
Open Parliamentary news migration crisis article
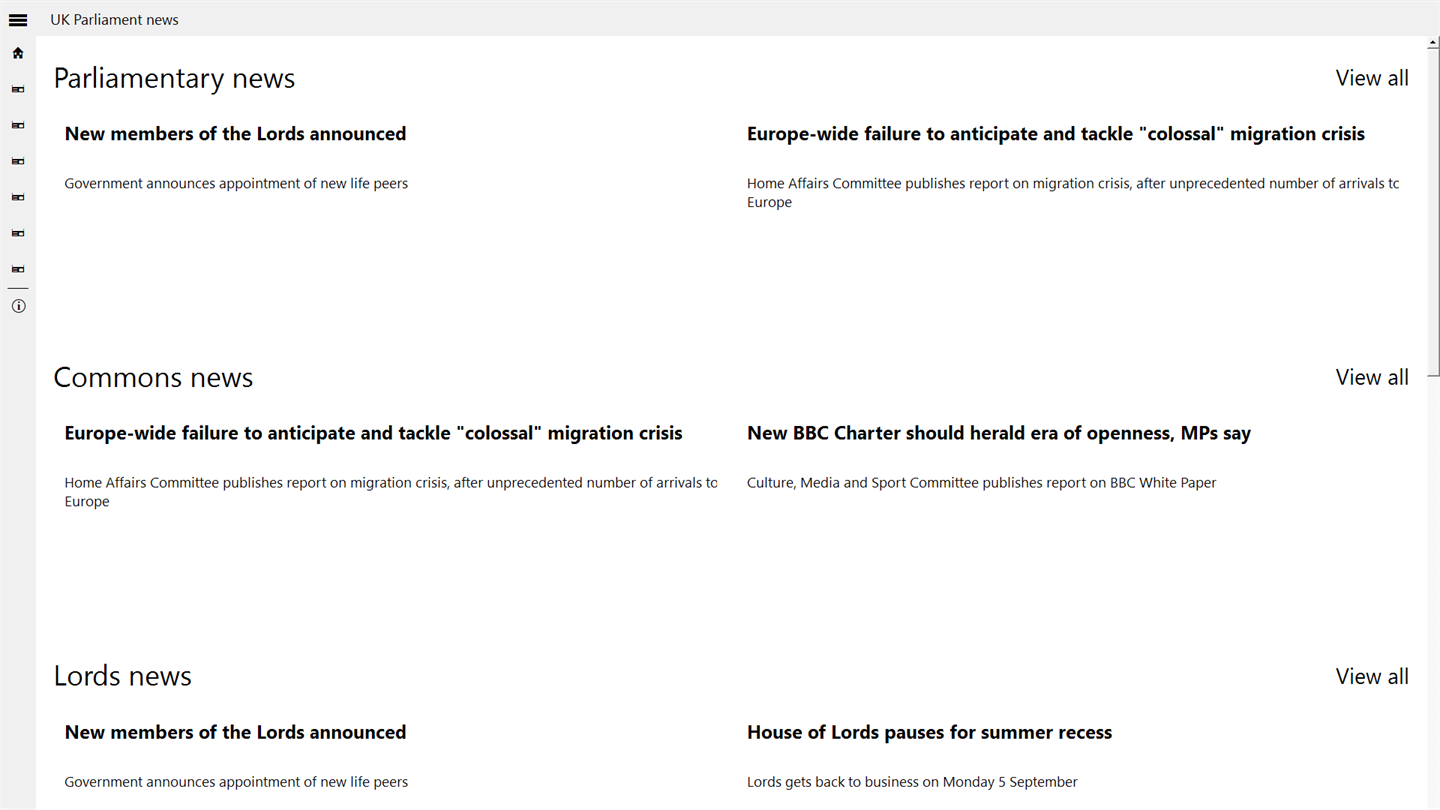tap(1056, 134)
